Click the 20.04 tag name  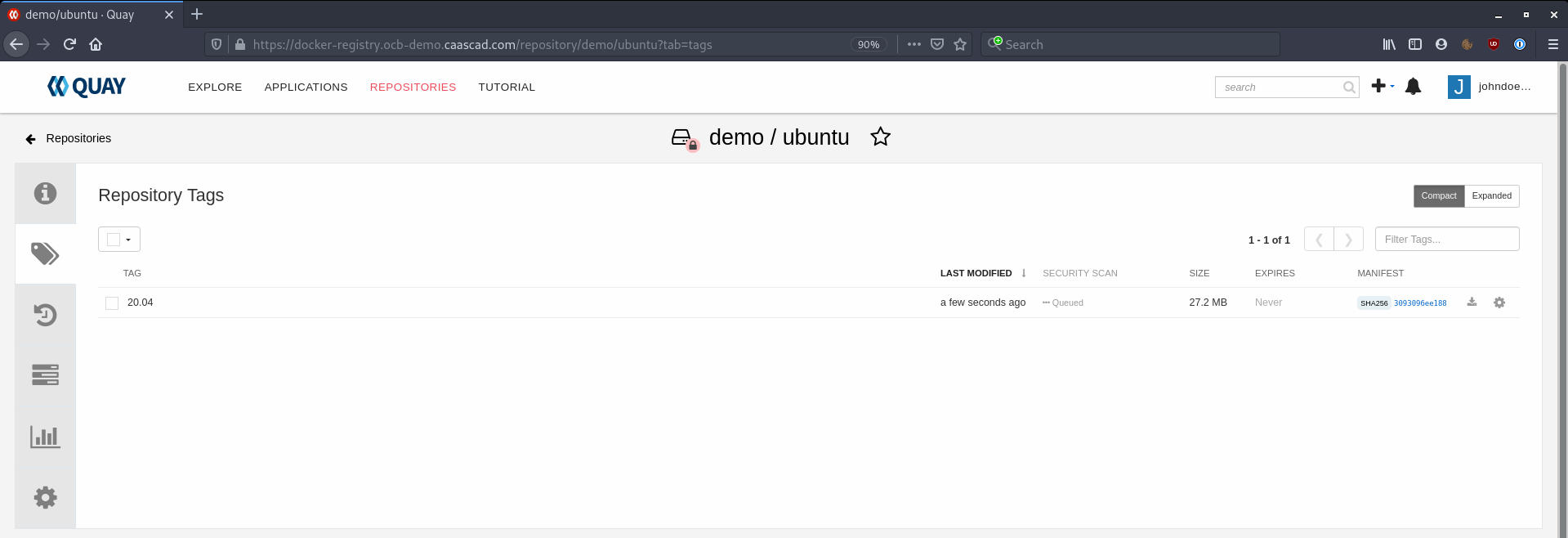click(x=141, y=303)
